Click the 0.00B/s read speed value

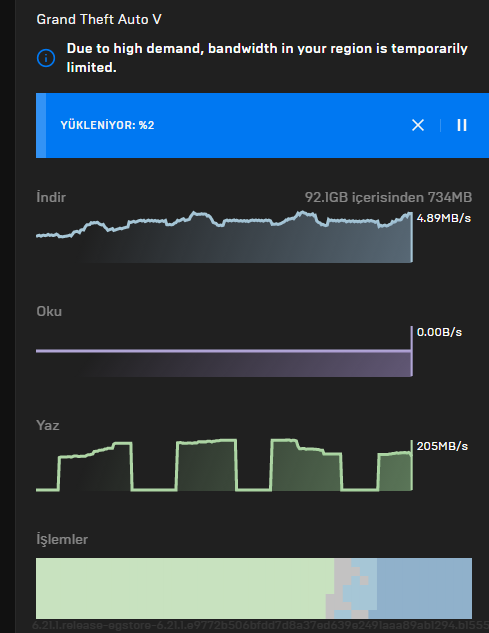point(439,332)
